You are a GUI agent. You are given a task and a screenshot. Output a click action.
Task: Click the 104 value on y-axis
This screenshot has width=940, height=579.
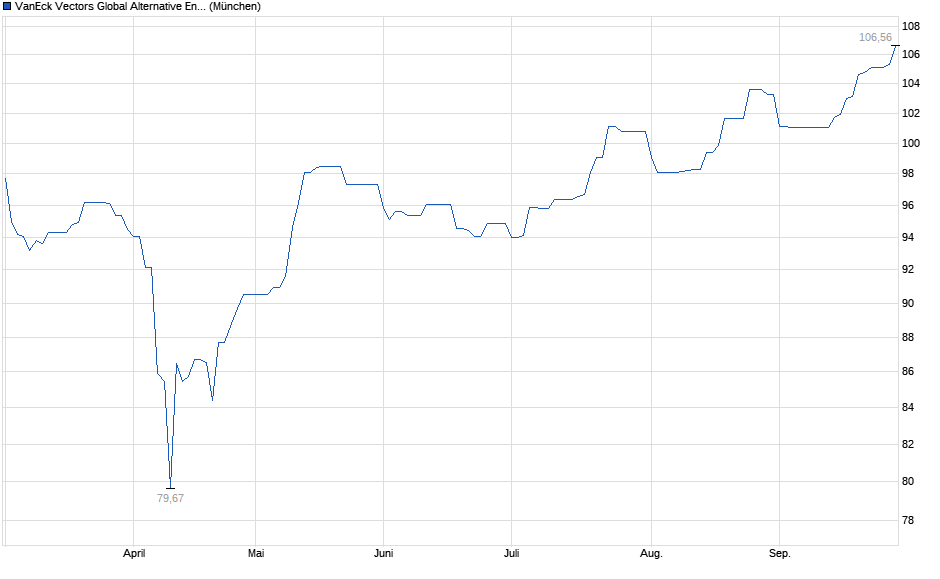[911, 83]
